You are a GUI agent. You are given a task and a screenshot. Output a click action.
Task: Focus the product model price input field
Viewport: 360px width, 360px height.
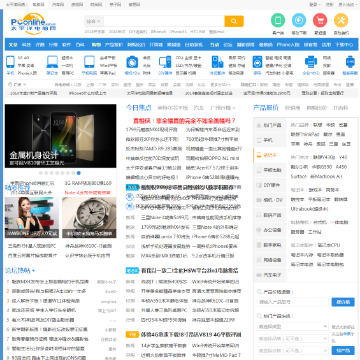(293, 302)
